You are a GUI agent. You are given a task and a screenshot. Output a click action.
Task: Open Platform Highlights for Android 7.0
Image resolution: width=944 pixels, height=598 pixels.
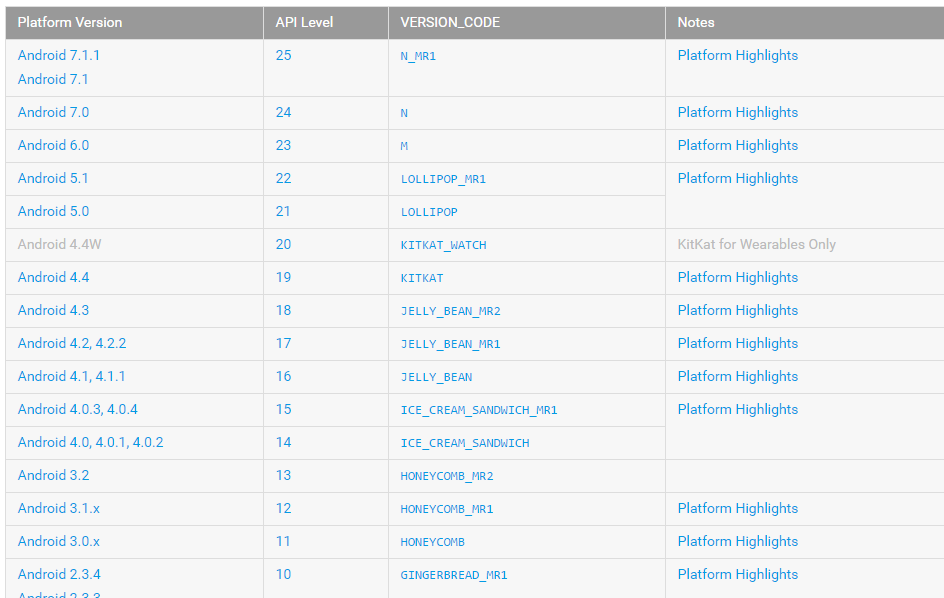click(738, 113)
